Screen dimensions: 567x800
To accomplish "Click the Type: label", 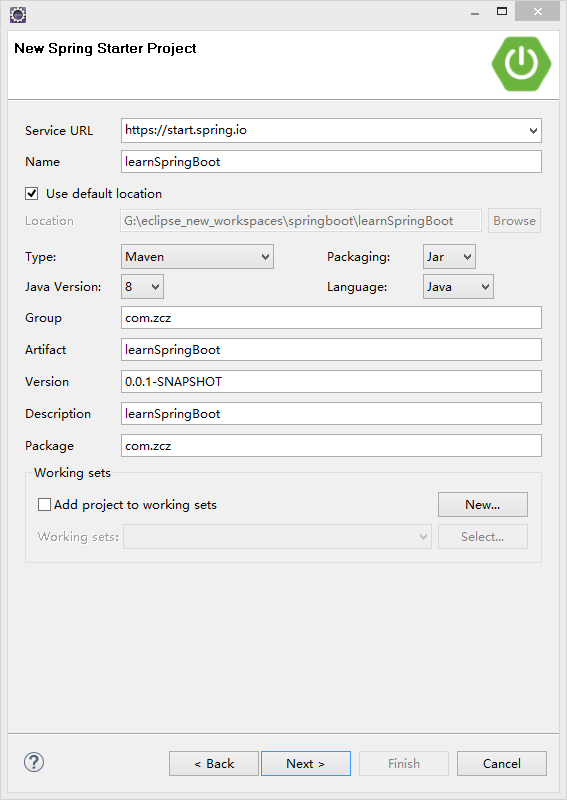I will coord(41,257).
